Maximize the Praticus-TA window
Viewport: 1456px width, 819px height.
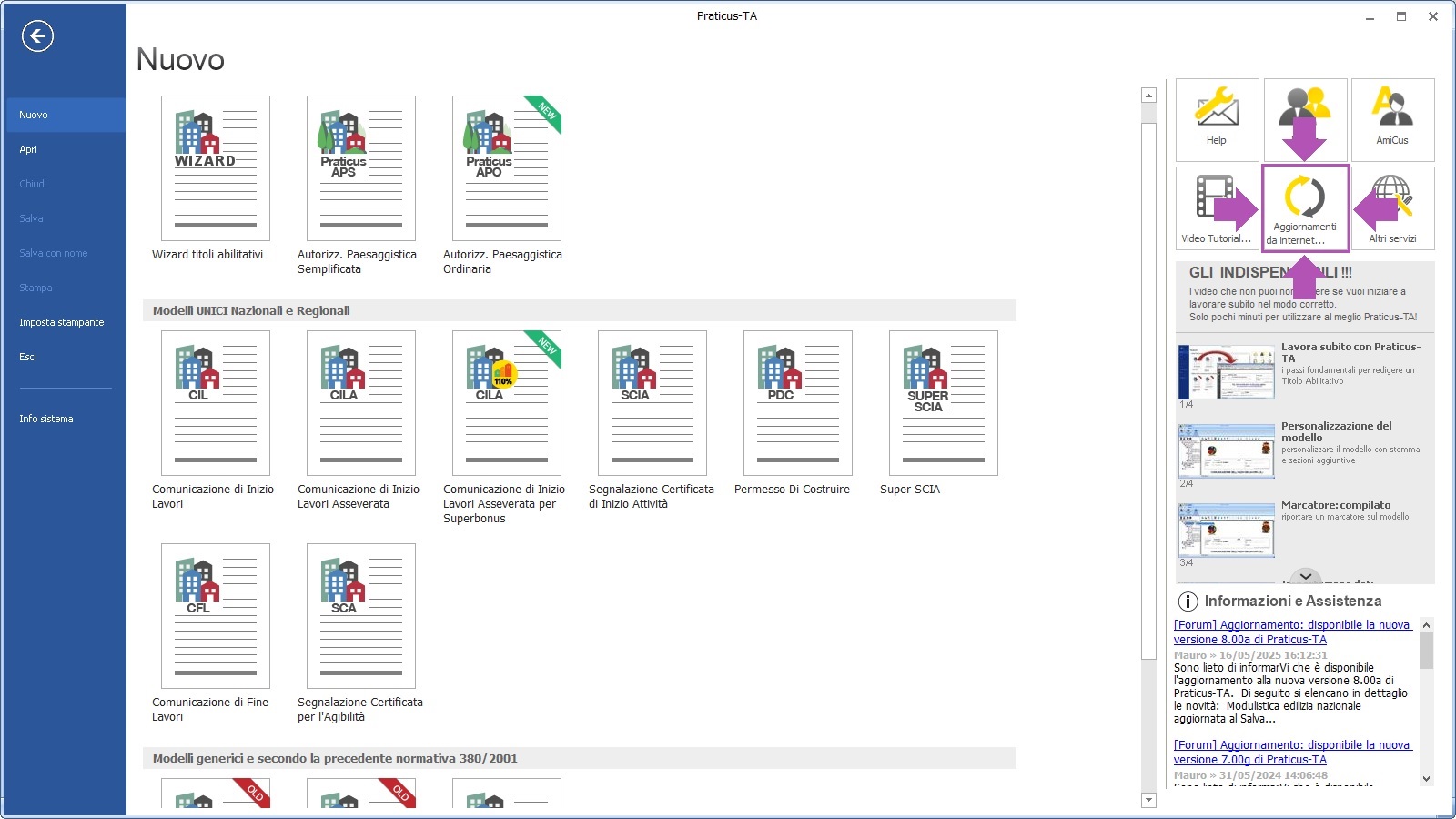[x=1401, y=16]
